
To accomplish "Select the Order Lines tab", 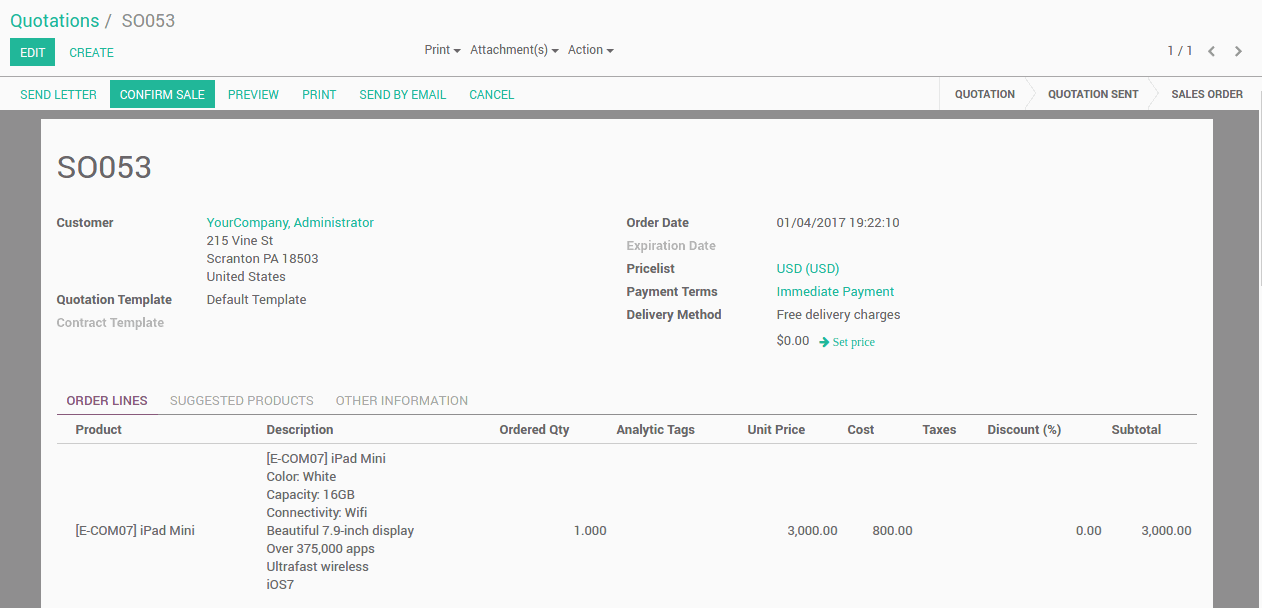I will pos(107,401).
